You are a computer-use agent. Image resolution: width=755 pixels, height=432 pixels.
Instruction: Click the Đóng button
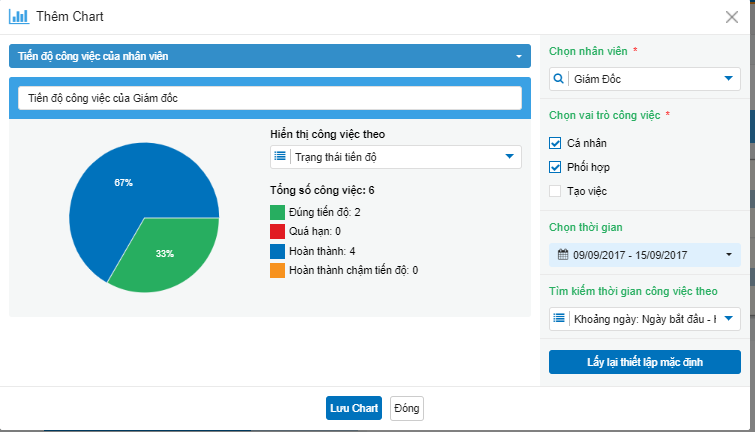pyautogui.click(x=407, y=408)
